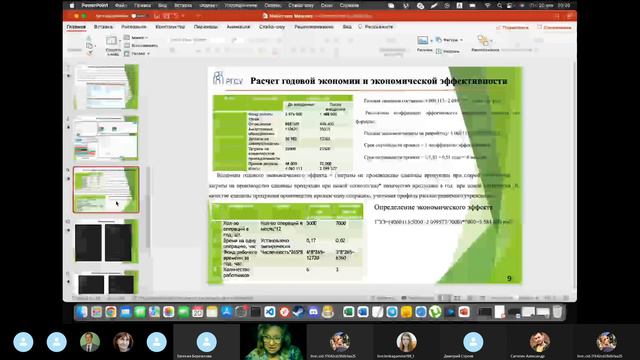The height and width of the screenshot is (360, 640).
Task: Open the Переходы ribbon tab
Action: tap(206, 27)
